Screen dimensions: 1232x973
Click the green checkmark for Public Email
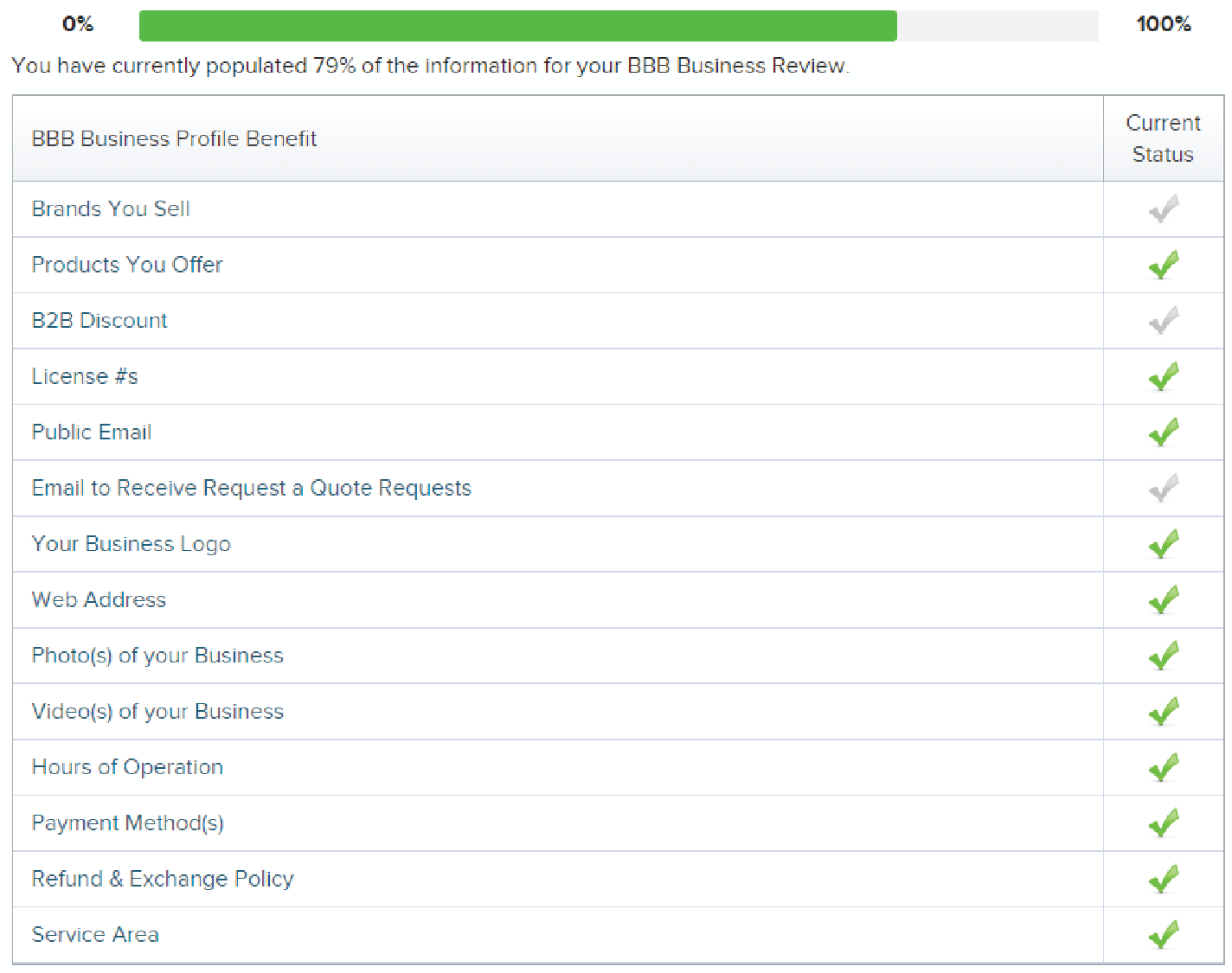pyautogui.click(x=1164, y=432)
